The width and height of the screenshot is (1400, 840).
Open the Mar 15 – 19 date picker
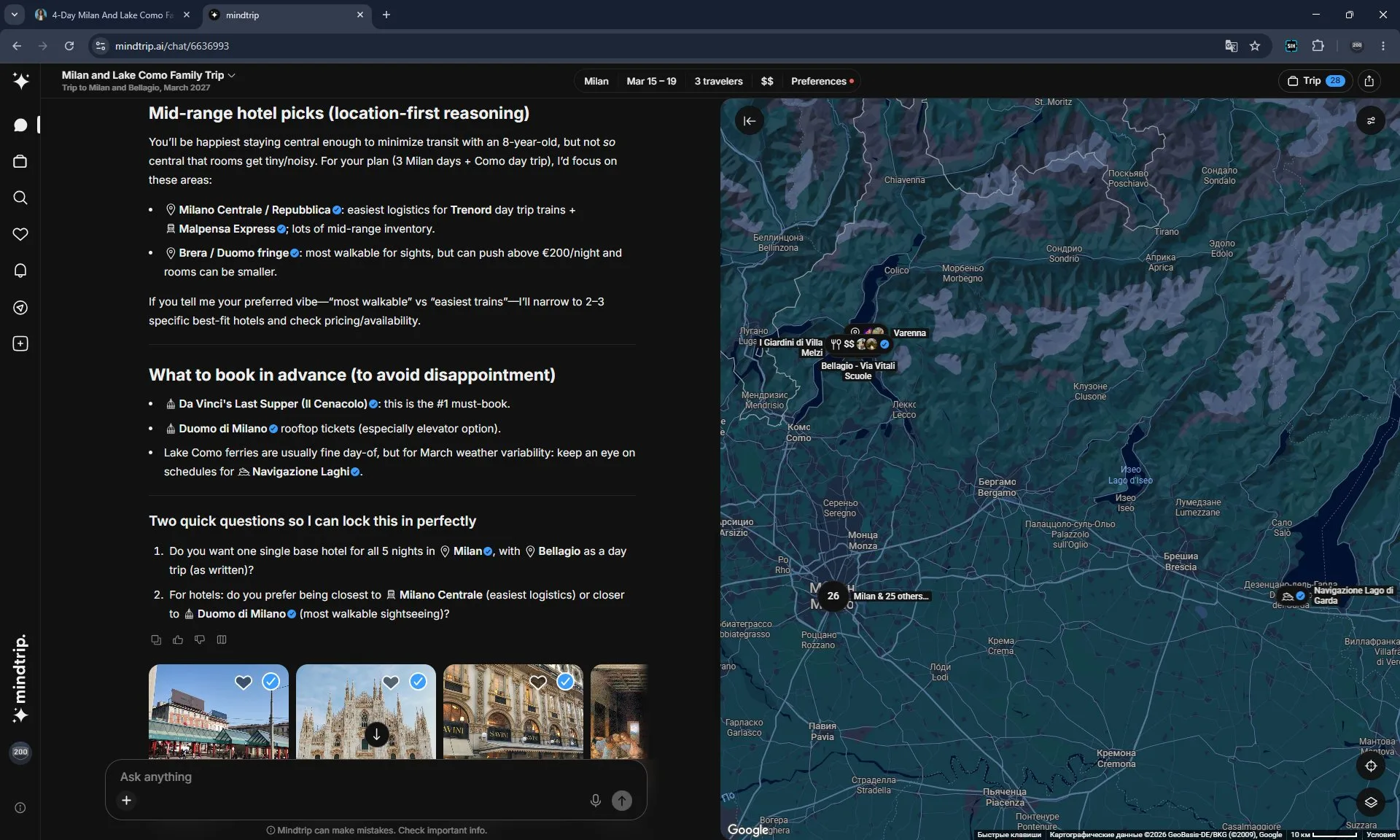pos(651,81)
